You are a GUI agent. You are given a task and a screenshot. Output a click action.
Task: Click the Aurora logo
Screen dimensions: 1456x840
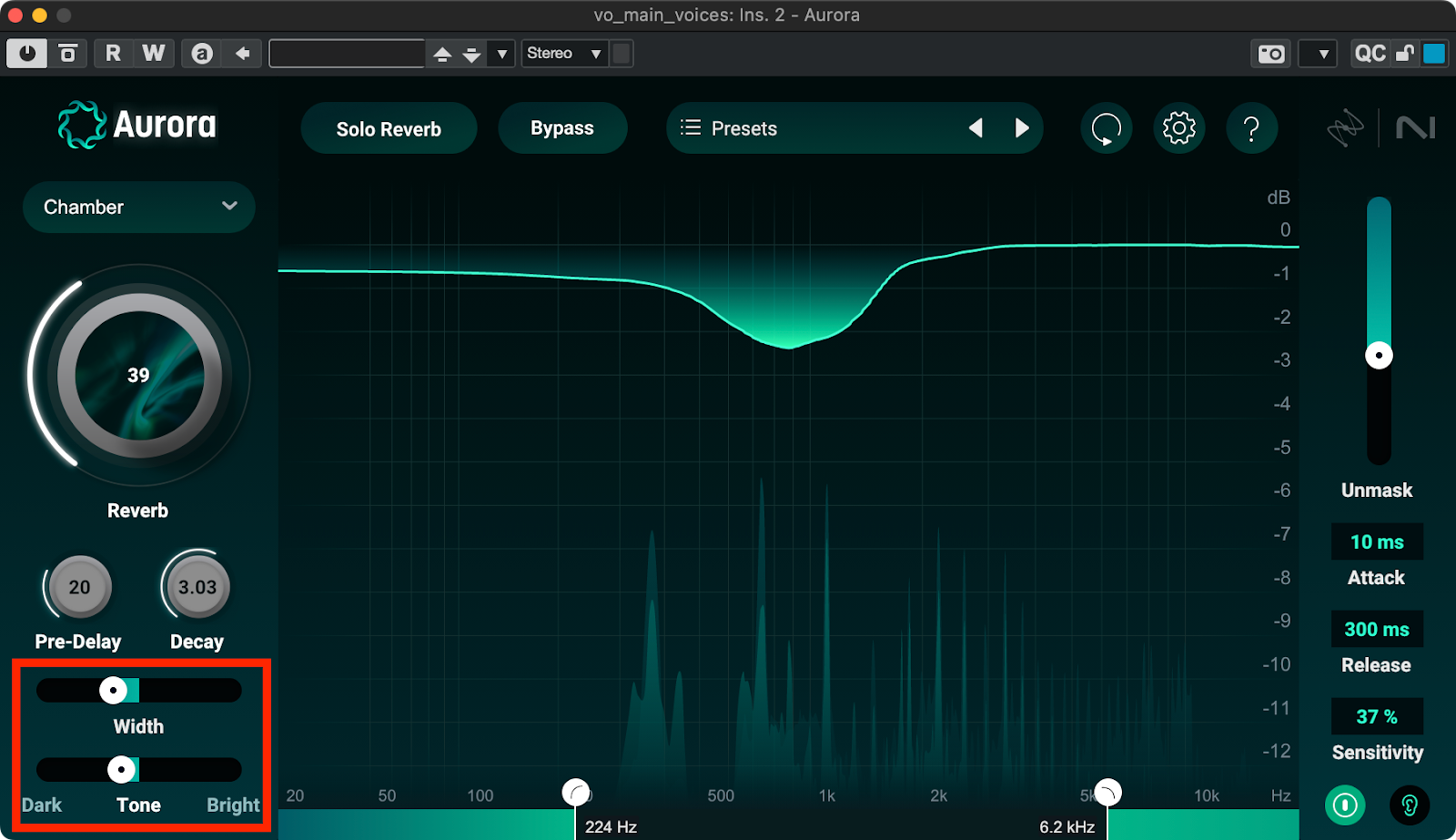(137, 125)
